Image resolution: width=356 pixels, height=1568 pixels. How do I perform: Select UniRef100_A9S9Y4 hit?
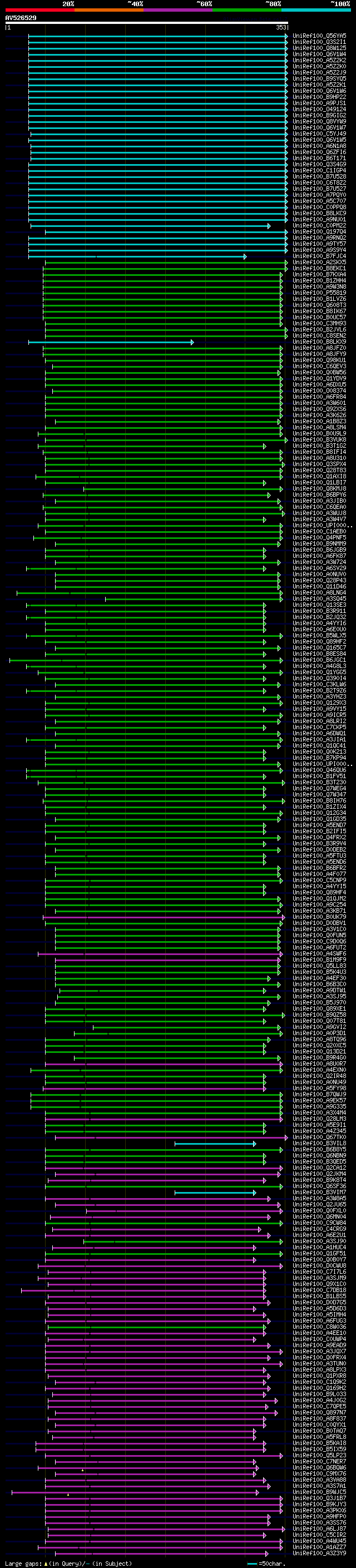coord(319,250)
